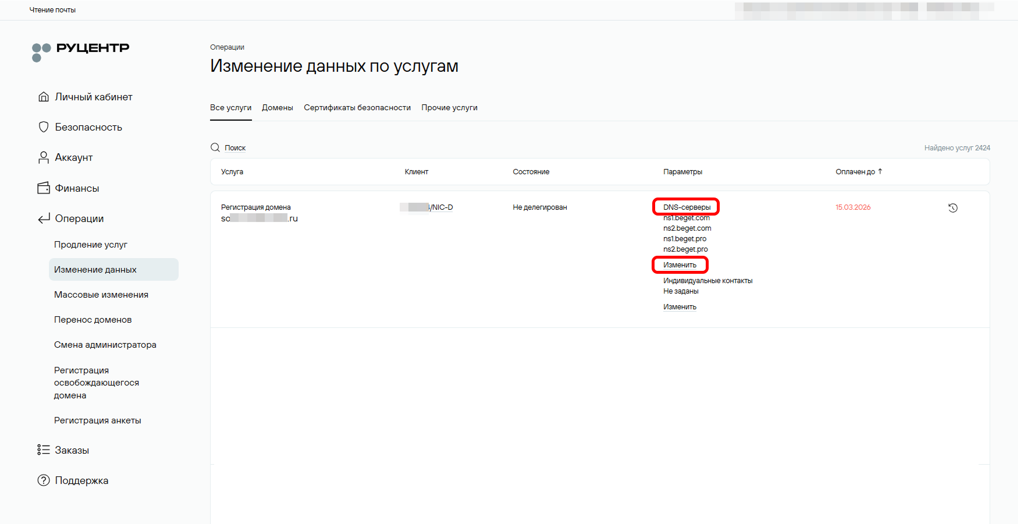
Task: Open Регистрация освобождающегося домена
Action: click(97, 382)
